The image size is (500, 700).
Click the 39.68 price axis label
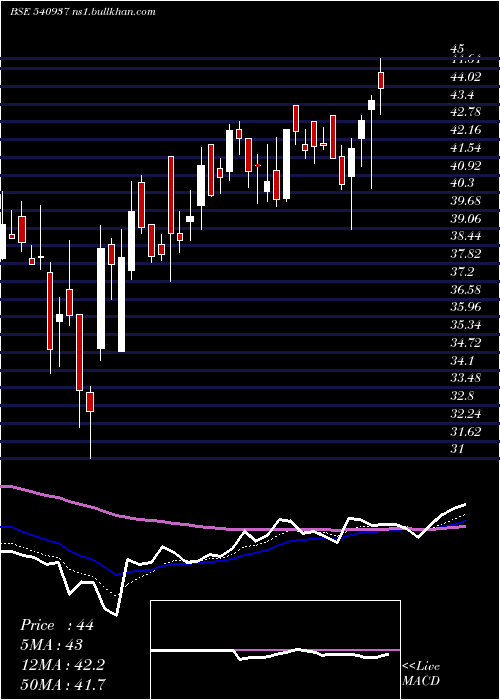click(466, 201)
